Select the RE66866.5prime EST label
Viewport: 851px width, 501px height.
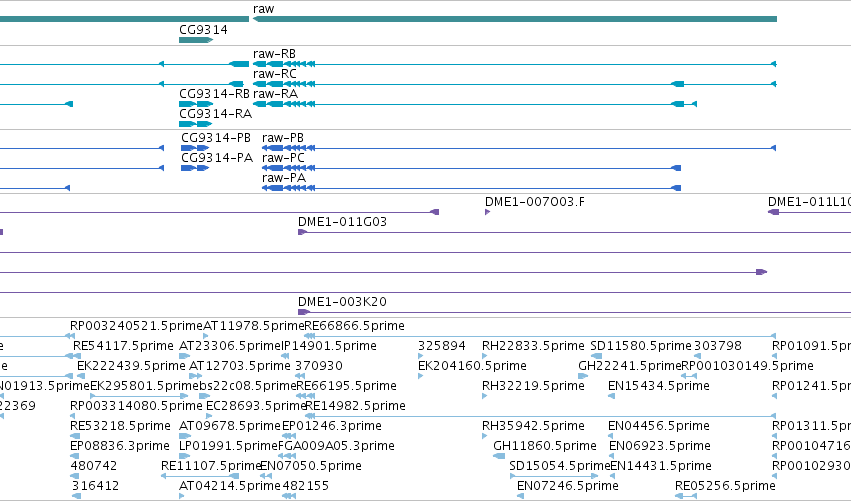[x=354, y=326]
